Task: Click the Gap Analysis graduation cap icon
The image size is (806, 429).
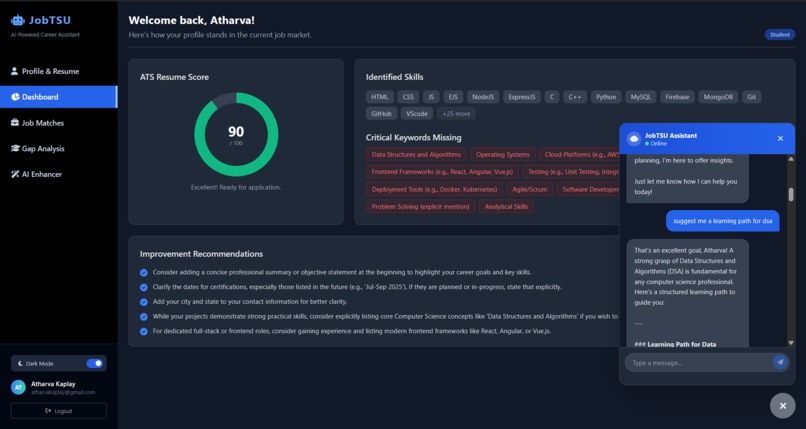Action: [x=15, y=148]
